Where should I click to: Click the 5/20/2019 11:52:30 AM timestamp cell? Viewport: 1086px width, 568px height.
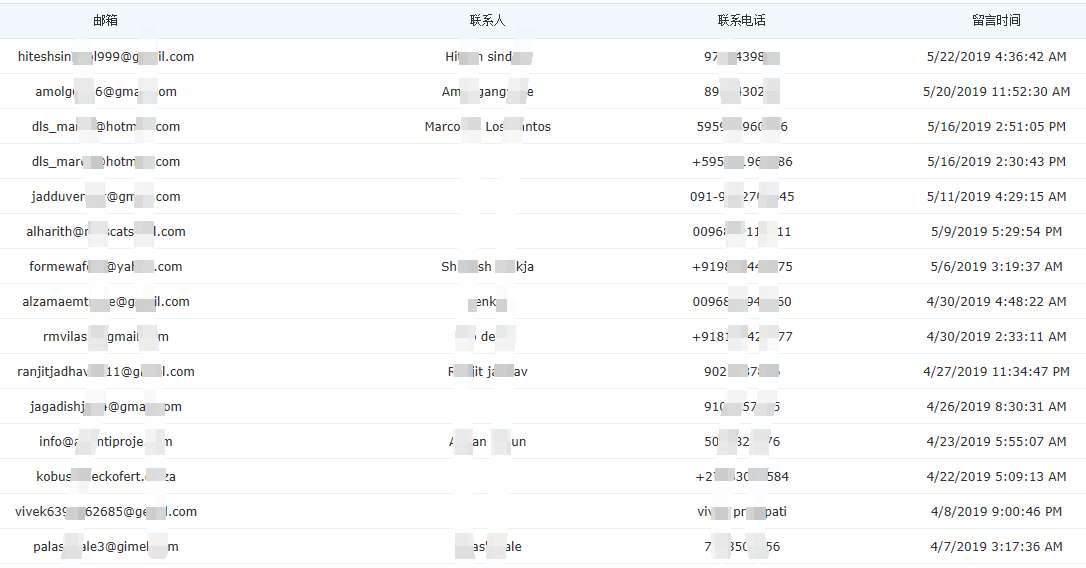pos(996,92)
